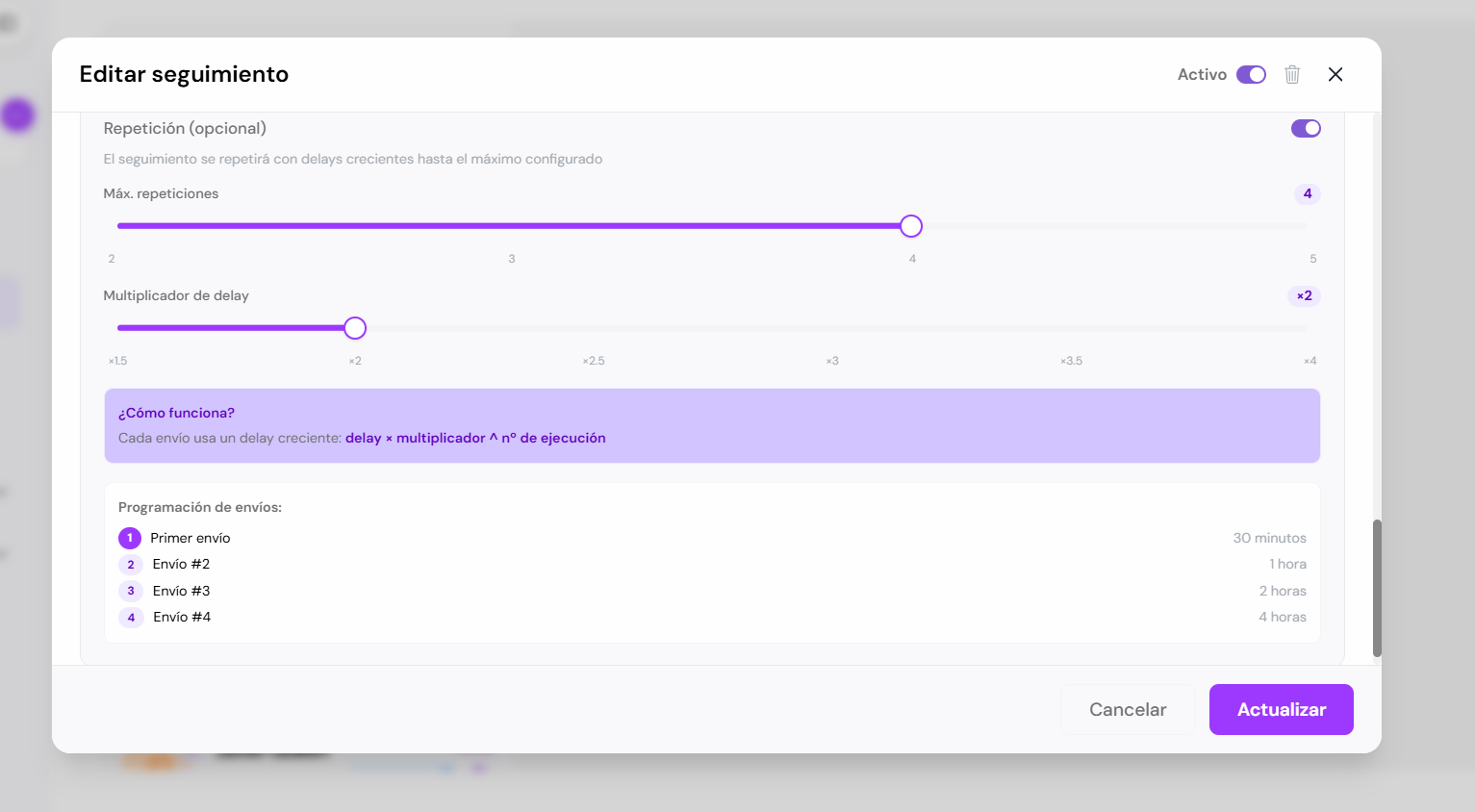Click the 2 tick label under Máx. repeticiones
This screenshot has width=1475, height=812.
(x=112, y=259)
